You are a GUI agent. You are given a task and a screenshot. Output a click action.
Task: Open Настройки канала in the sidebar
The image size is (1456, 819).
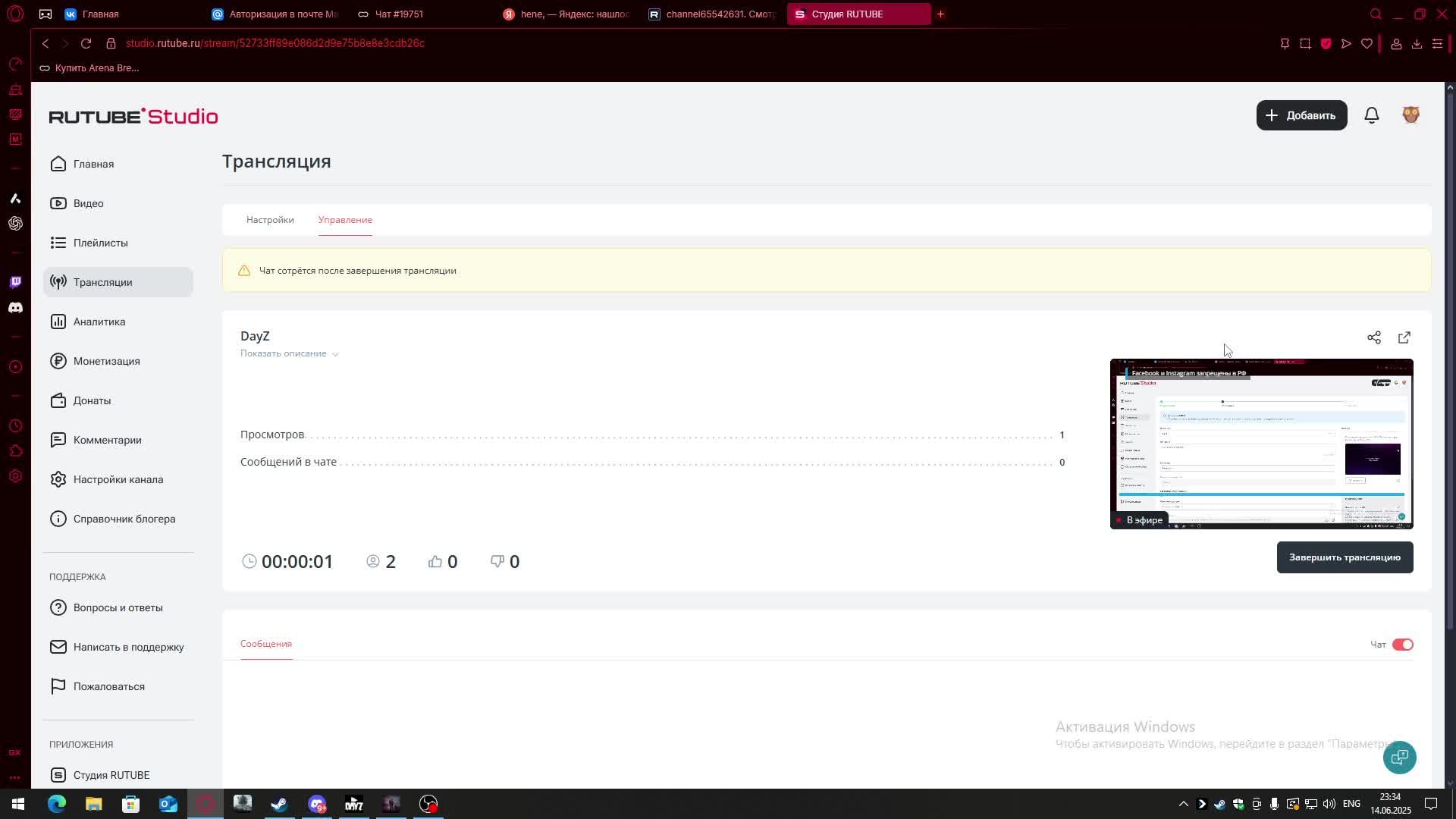click(118, 479)
